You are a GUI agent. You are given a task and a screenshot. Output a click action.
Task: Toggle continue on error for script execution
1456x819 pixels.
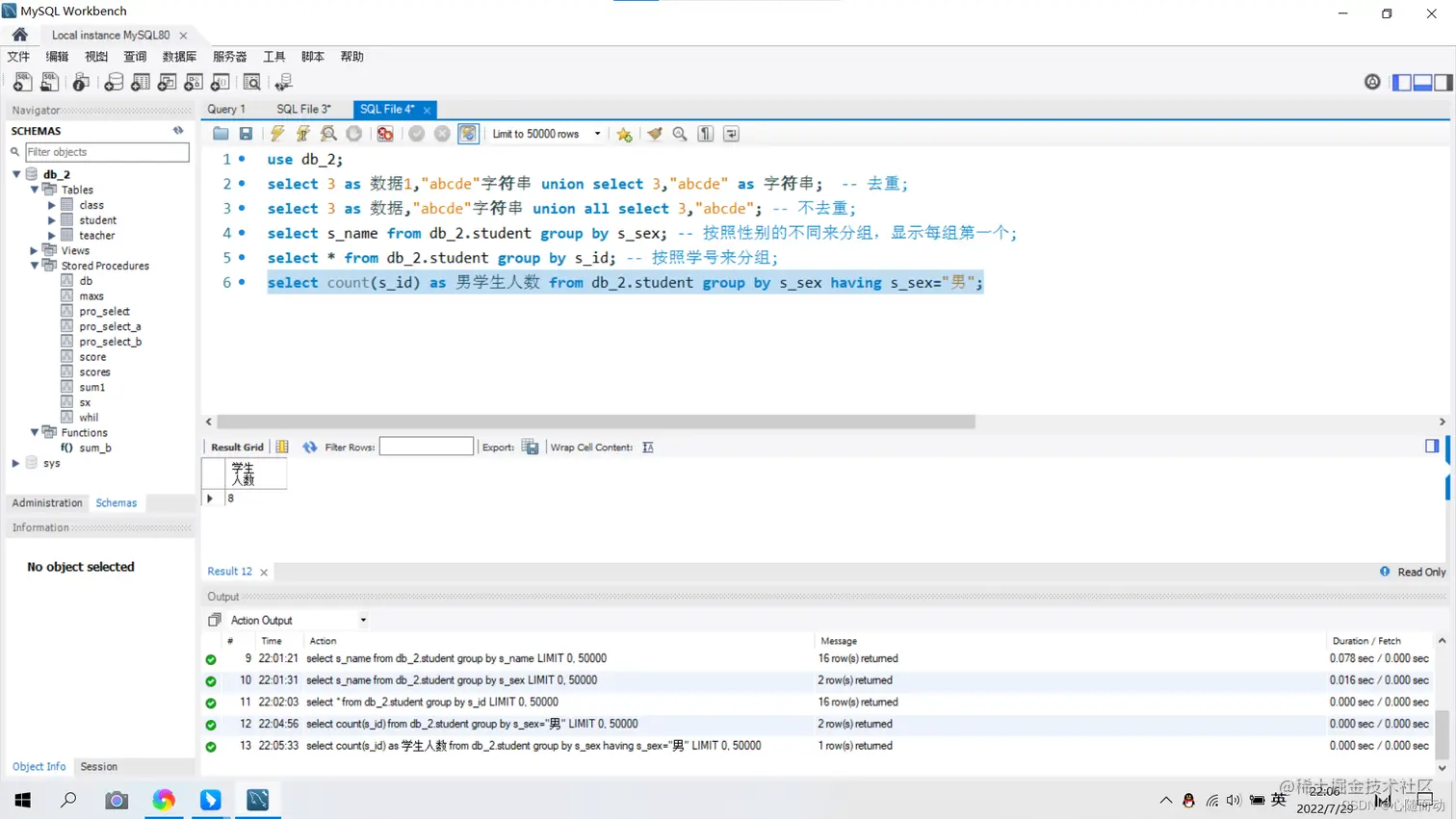coord(385,134)
